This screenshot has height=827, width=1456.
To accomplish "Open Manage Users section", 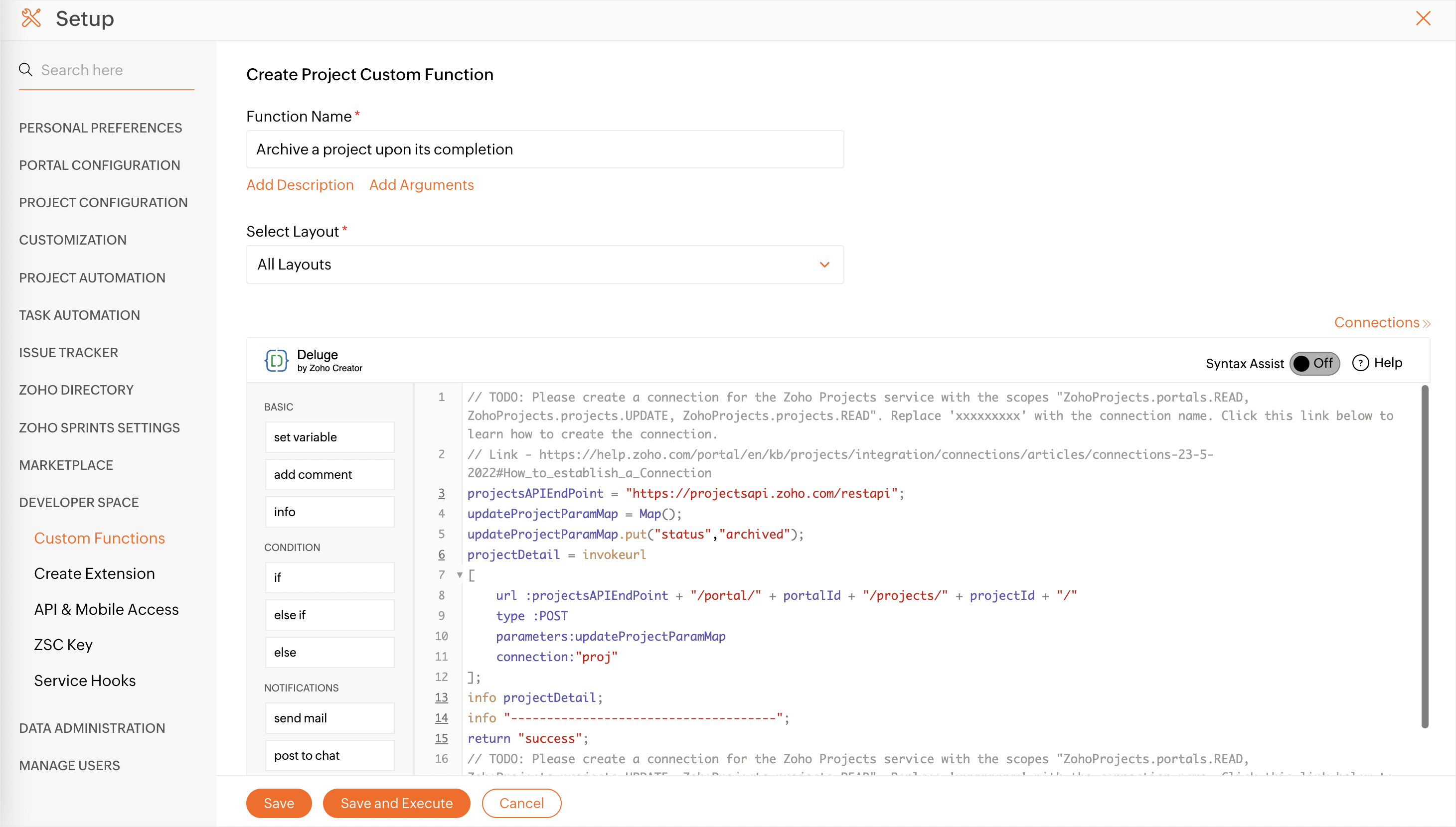I will point(69,766).
